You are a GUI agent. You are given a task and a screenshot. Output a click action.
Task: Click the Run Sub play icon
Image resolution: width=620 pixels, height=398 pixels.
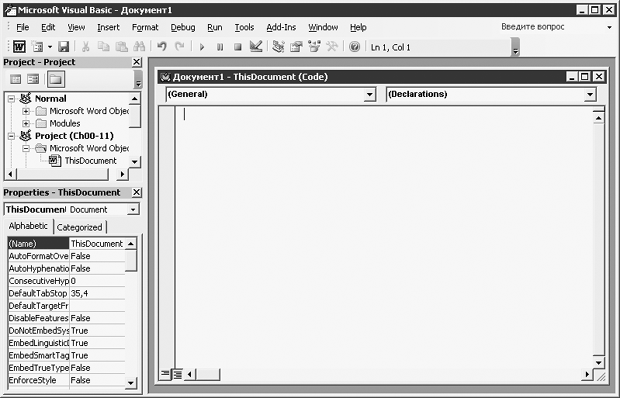coord(202,47)
